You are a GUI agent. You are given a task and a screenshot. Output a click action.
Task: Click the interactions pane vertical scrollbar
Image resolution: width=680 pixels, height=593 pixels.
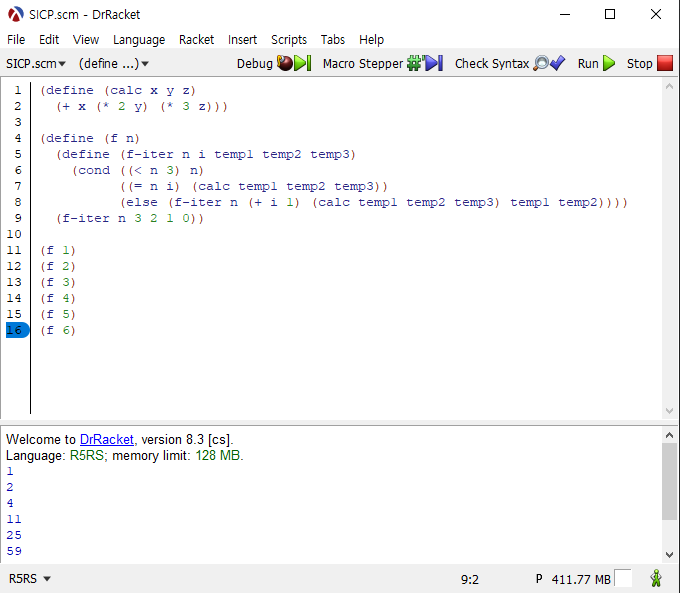coord(669,480)
